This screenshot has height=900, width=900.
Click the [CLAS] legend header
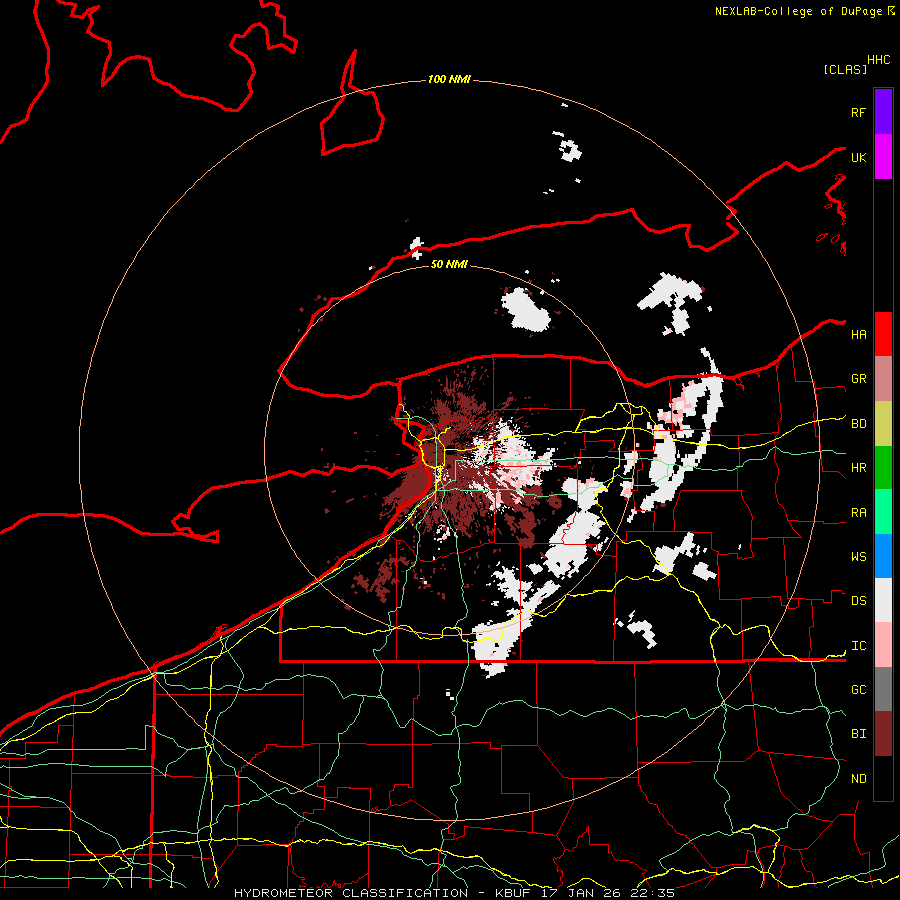point(844,69)
